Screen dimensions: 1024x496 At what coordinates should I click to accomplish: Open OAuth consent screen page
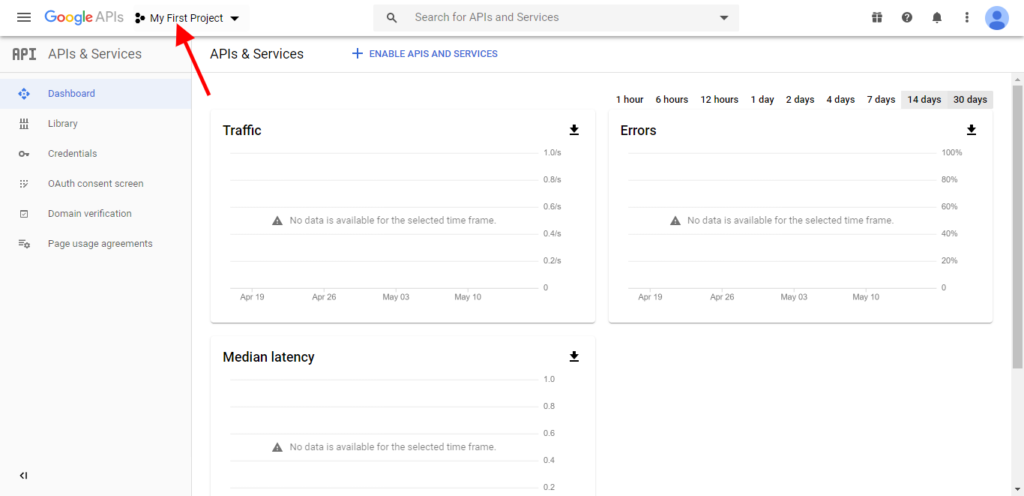(95, 183)
